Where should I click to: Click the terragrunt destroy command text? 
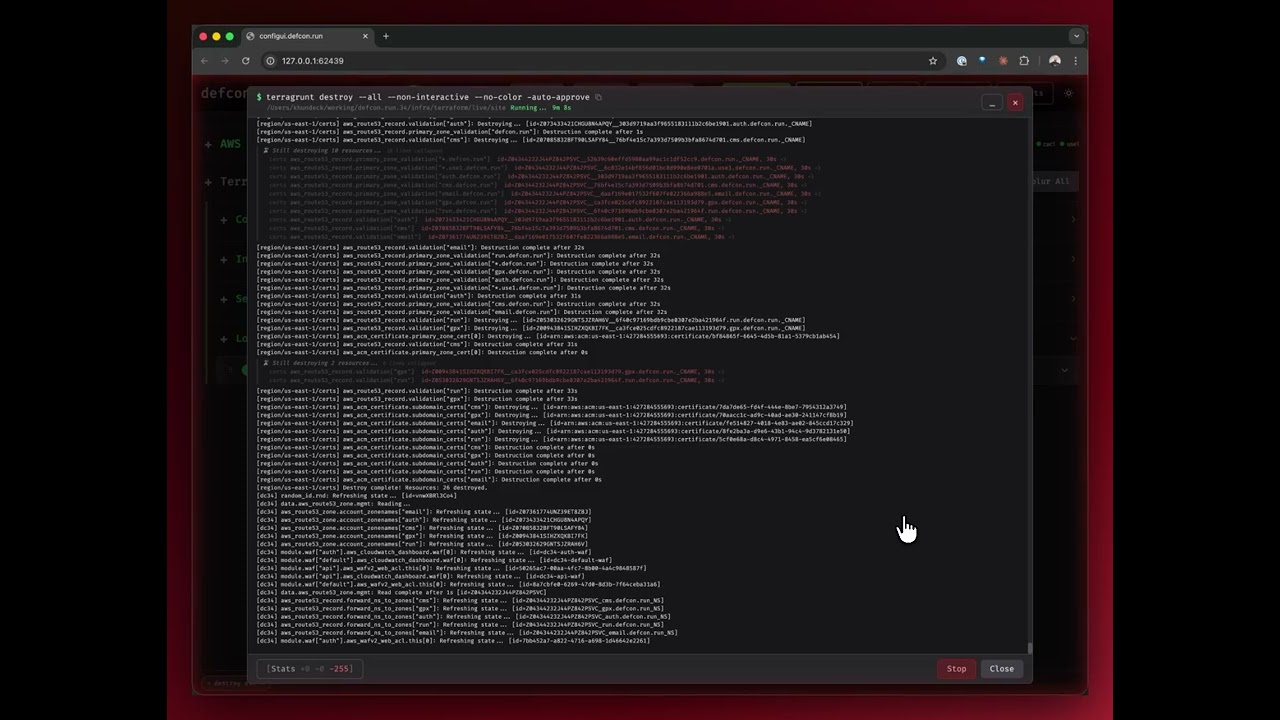click(x=427, y=97)
